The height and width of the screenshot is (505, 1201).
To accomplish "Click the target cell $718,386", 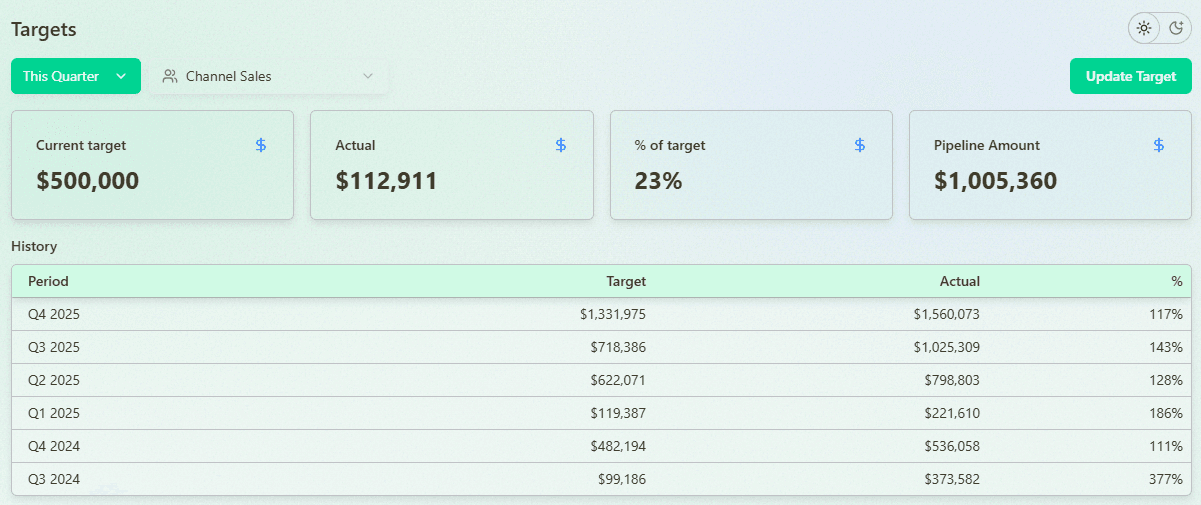I will [618, 347].
